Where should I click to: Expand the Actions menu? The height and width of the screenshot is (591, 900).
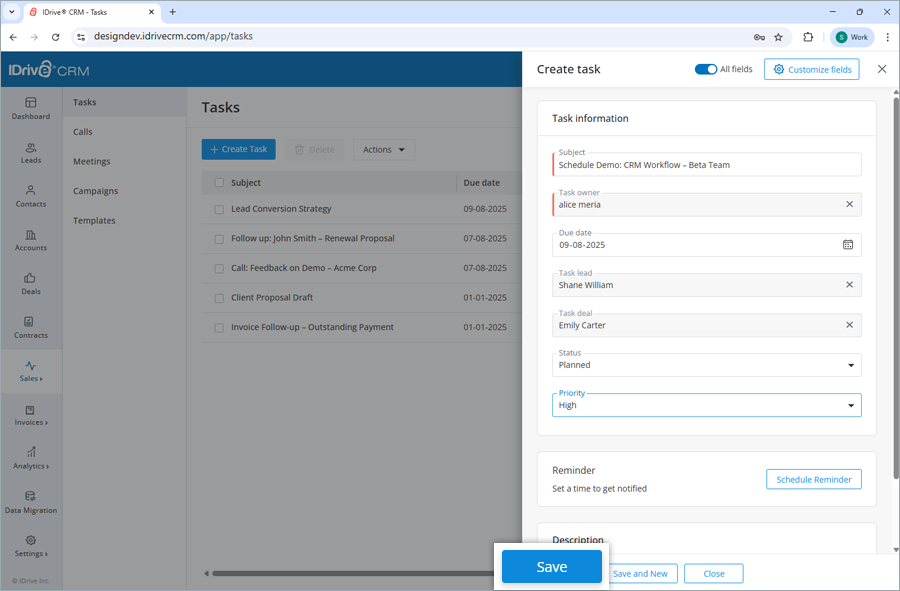click(x=383, y=149)
